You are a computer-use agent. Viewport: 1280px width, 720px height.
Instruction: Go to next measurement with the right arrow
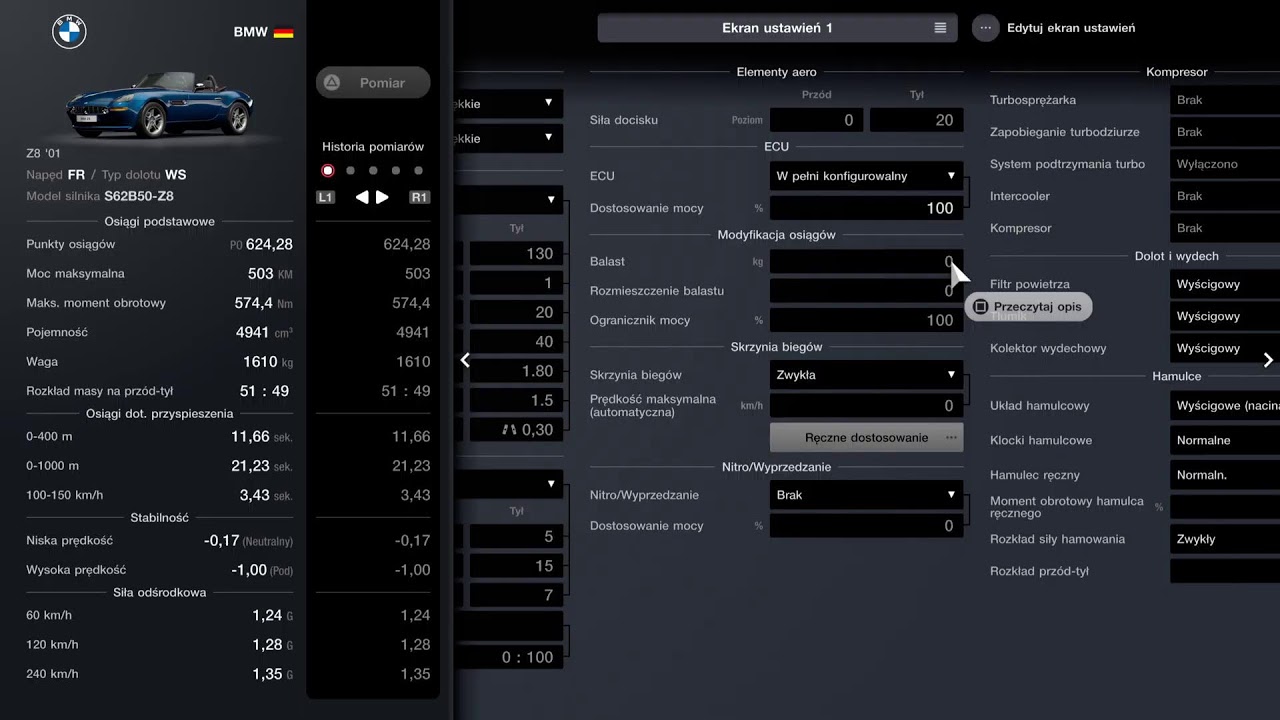point(382,197)
